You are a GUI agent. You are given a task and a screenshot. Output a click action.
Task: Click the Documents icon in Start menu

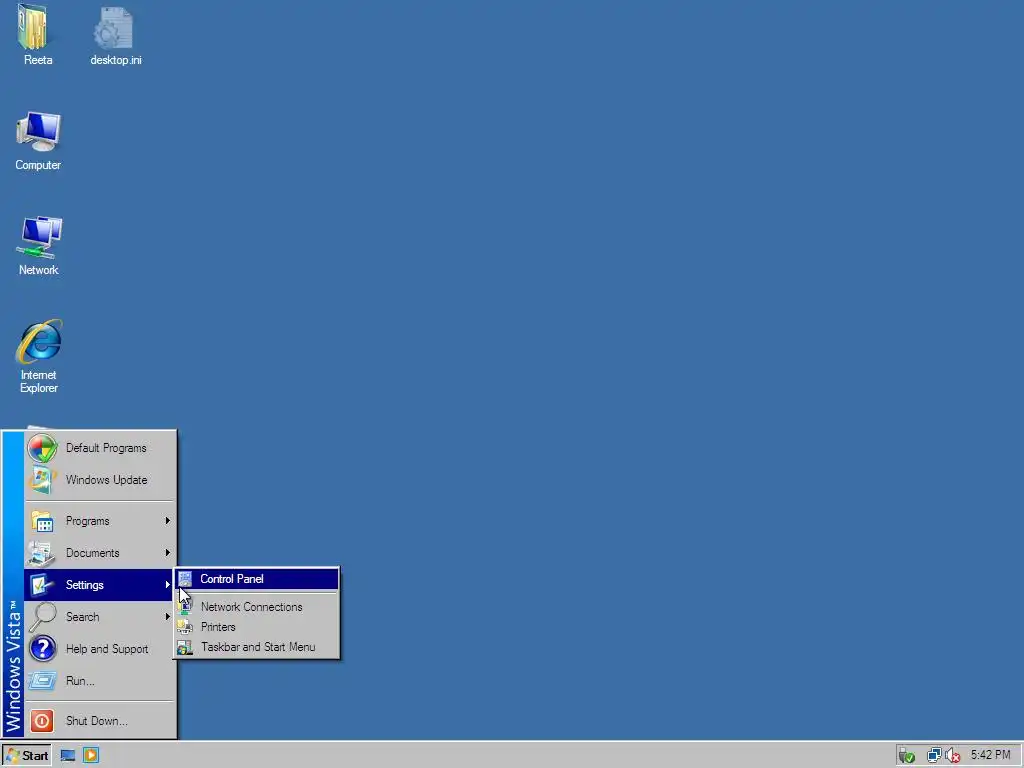[x=42, y=553]
